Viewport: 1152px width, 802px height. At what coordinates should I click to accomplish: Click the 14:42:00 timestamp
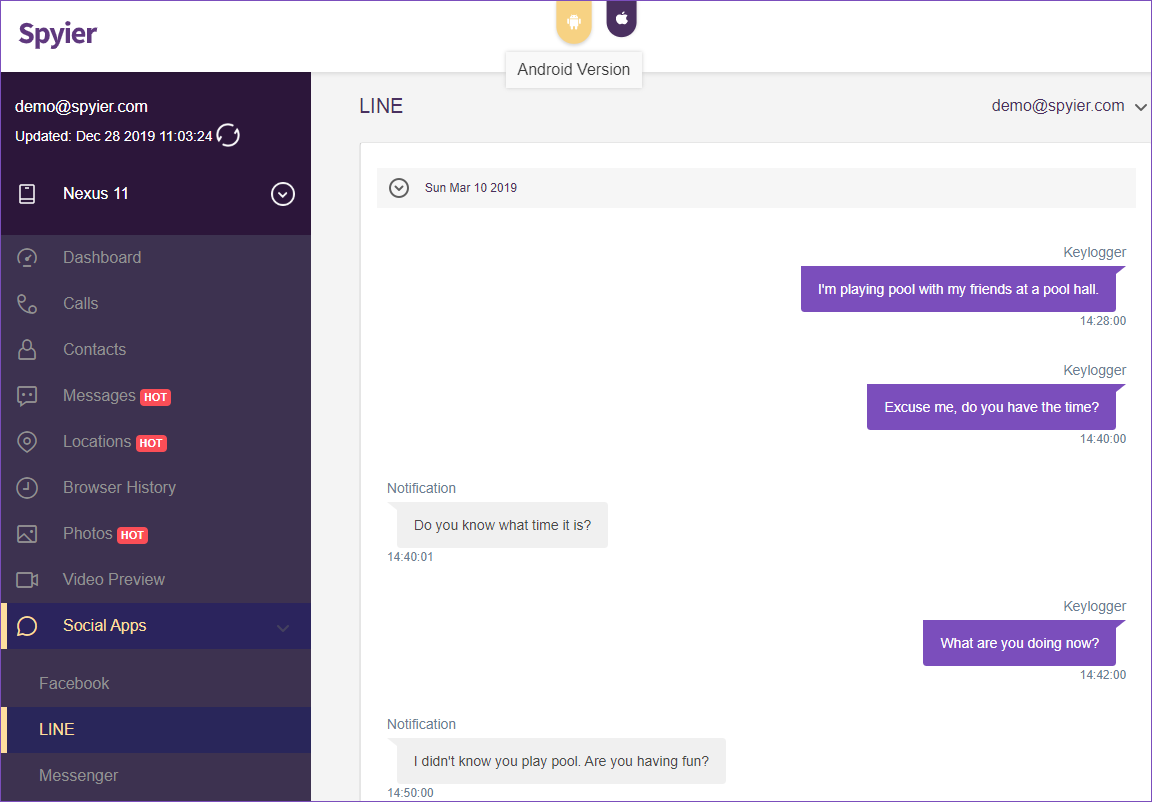(1102, 675)
